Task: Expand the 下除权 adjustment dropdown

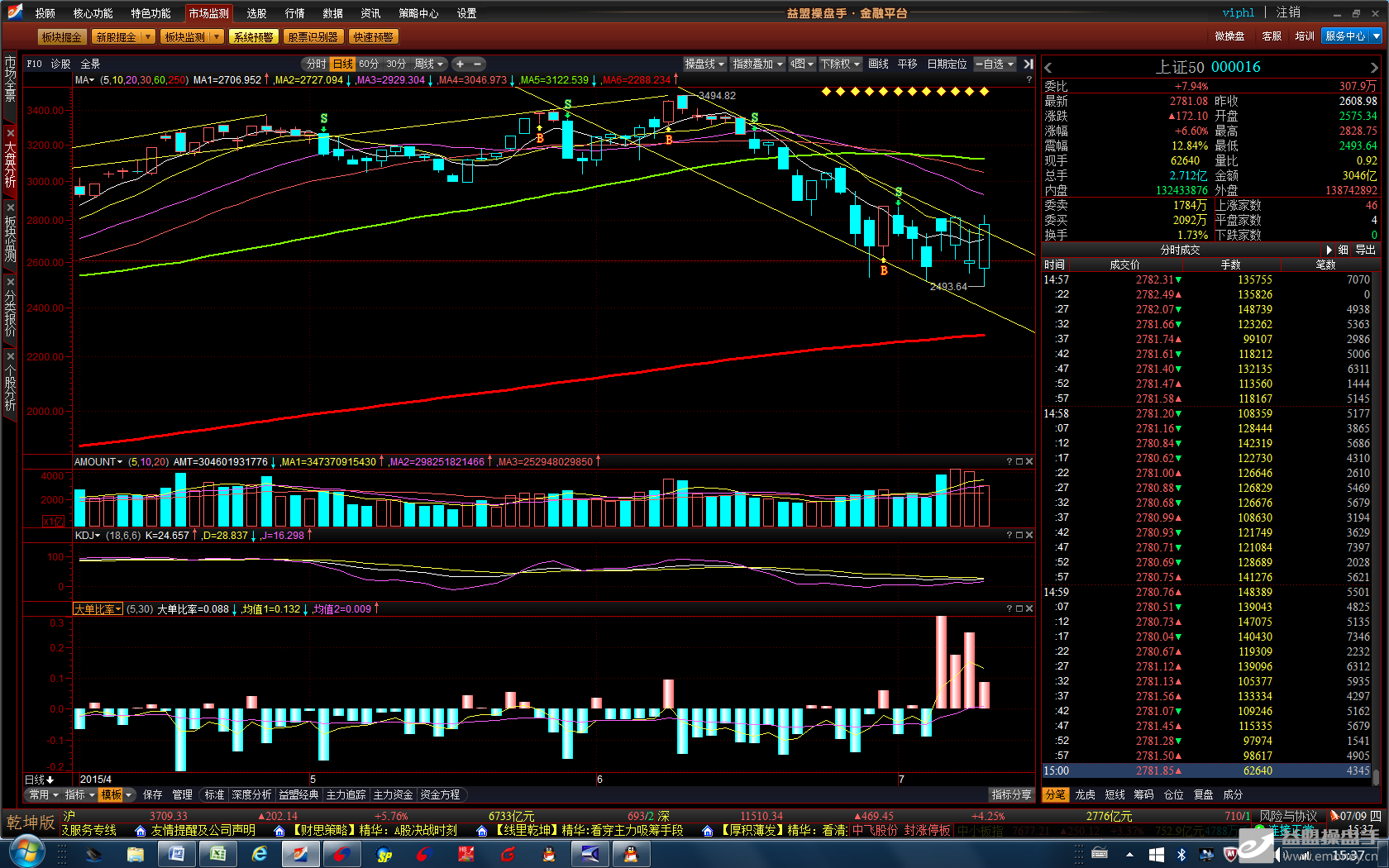Action: click(x=840, y=64)
